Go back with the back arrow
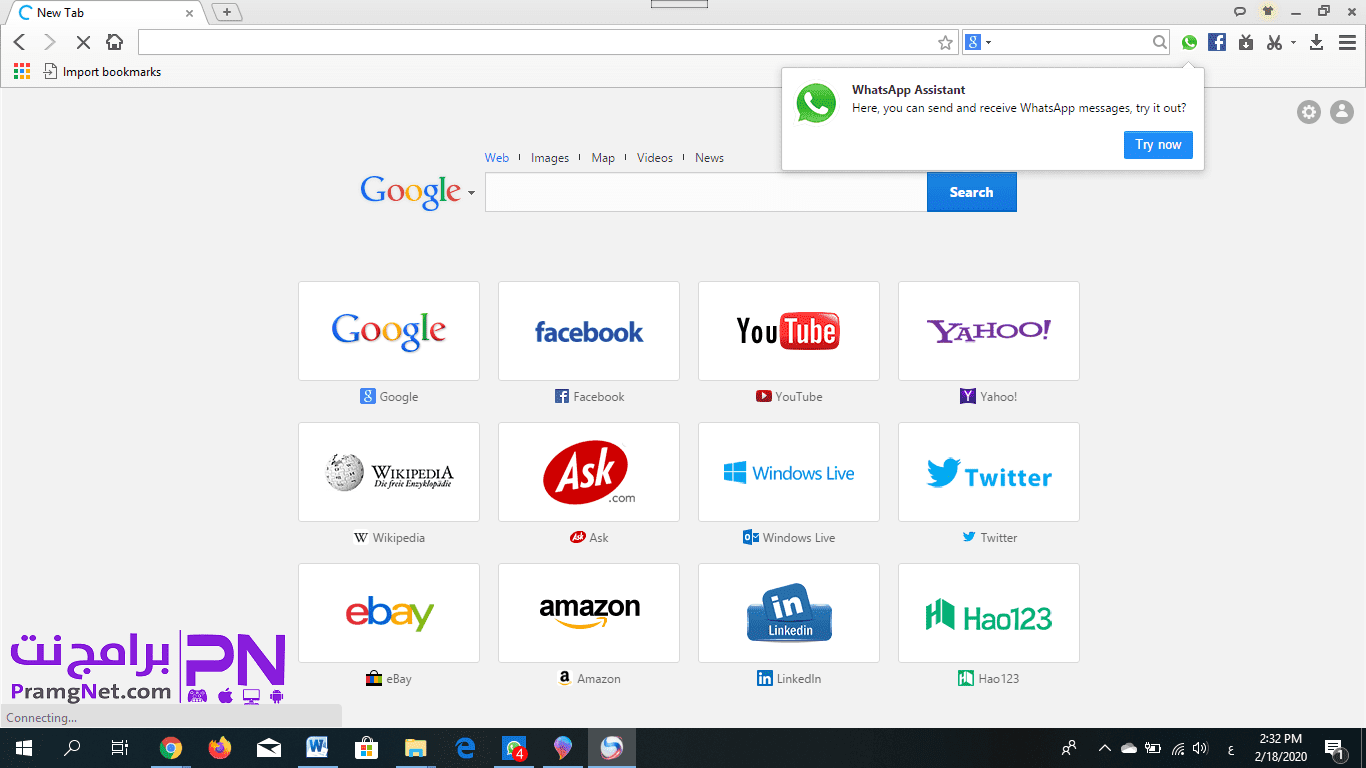1366x768 pixels. point(19,42)
